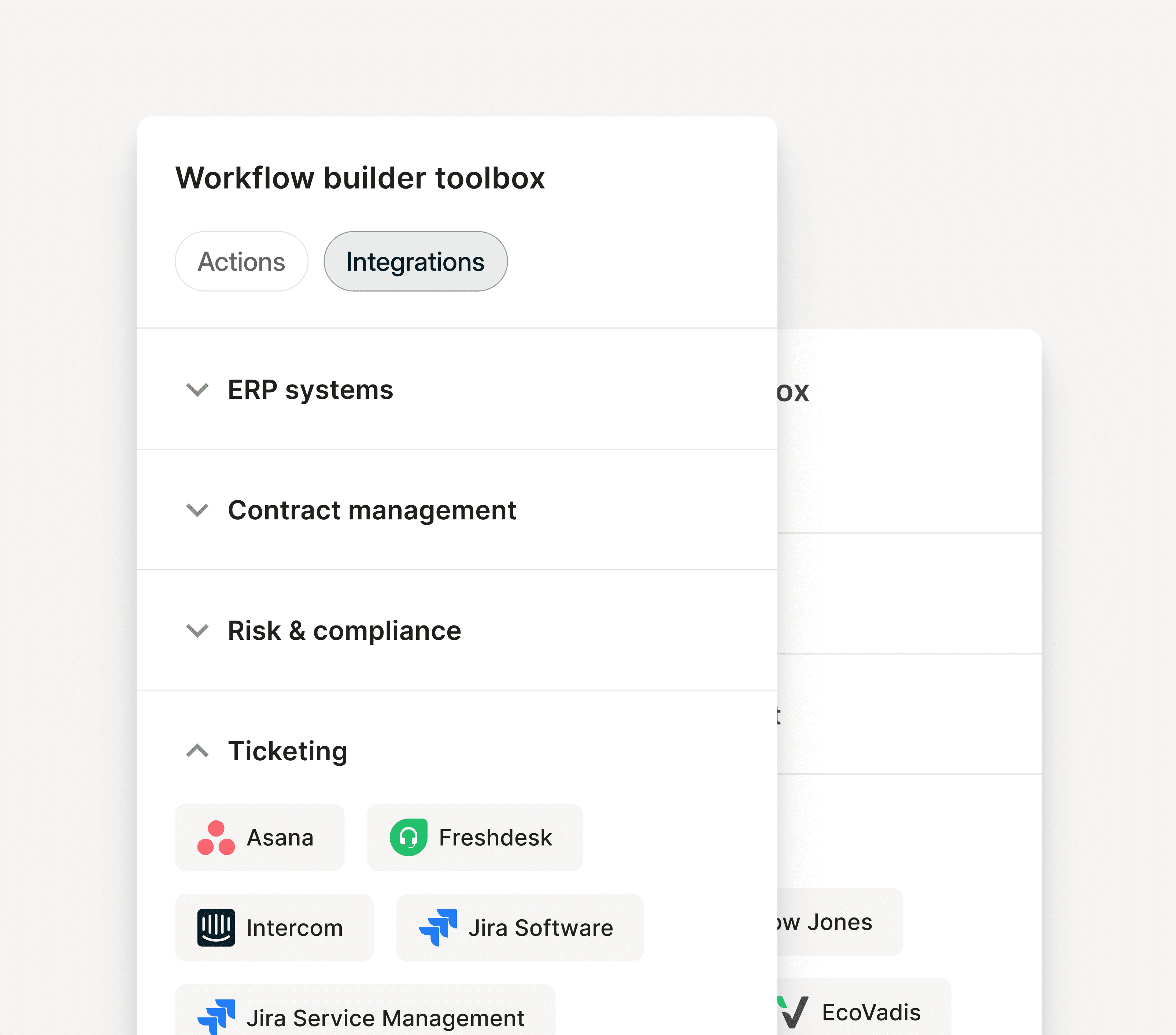Select the Integrations tab
Image resolution: width=1176 pixels, height=1035 pixels.
pos(415,262)
